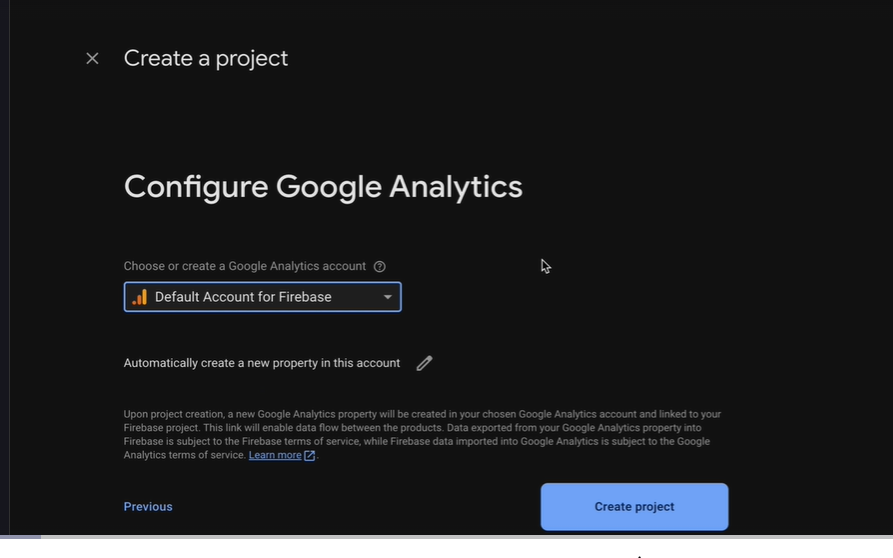Click the white area below the progress bar
The width and height of the screenshot is (893, 558).
point(446,549)
